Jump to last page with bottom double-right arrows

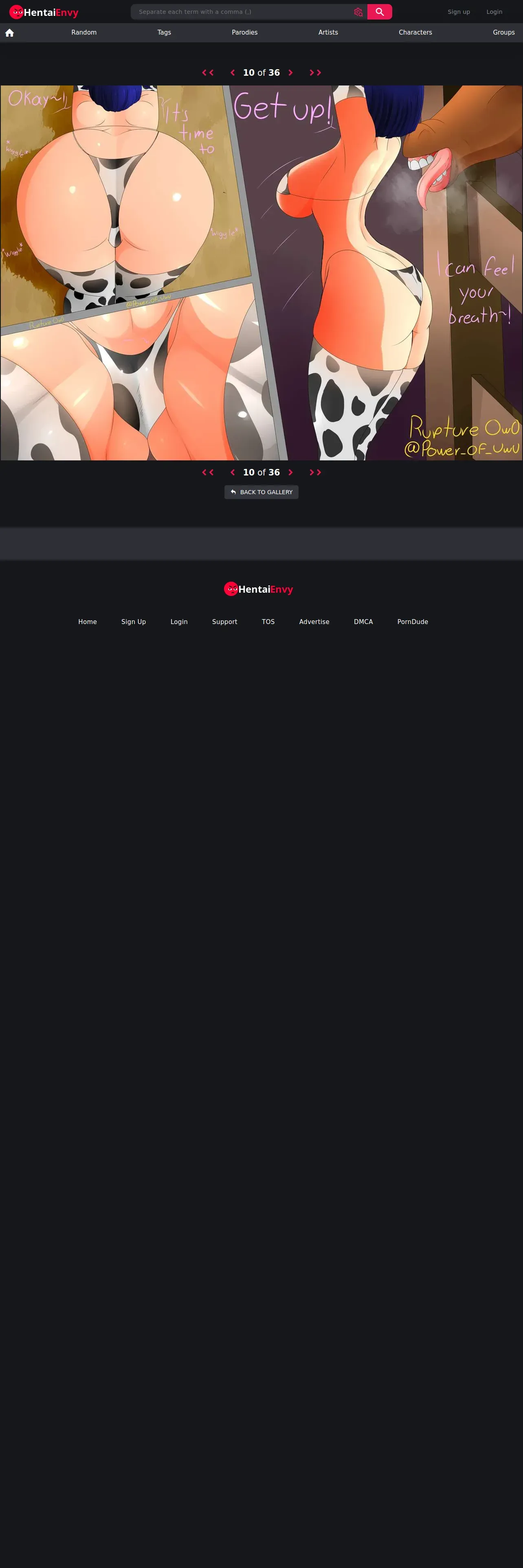point(315,472)
